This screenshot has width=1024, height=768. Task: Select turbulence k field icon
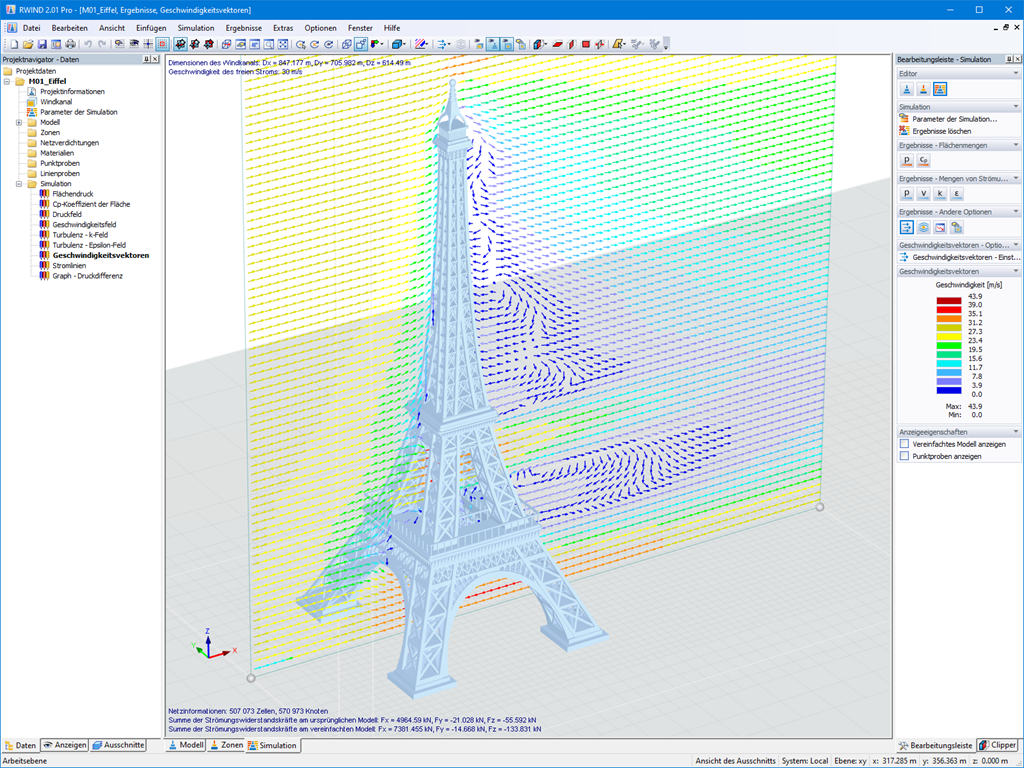pyautogui.click(x=940, y=193)
